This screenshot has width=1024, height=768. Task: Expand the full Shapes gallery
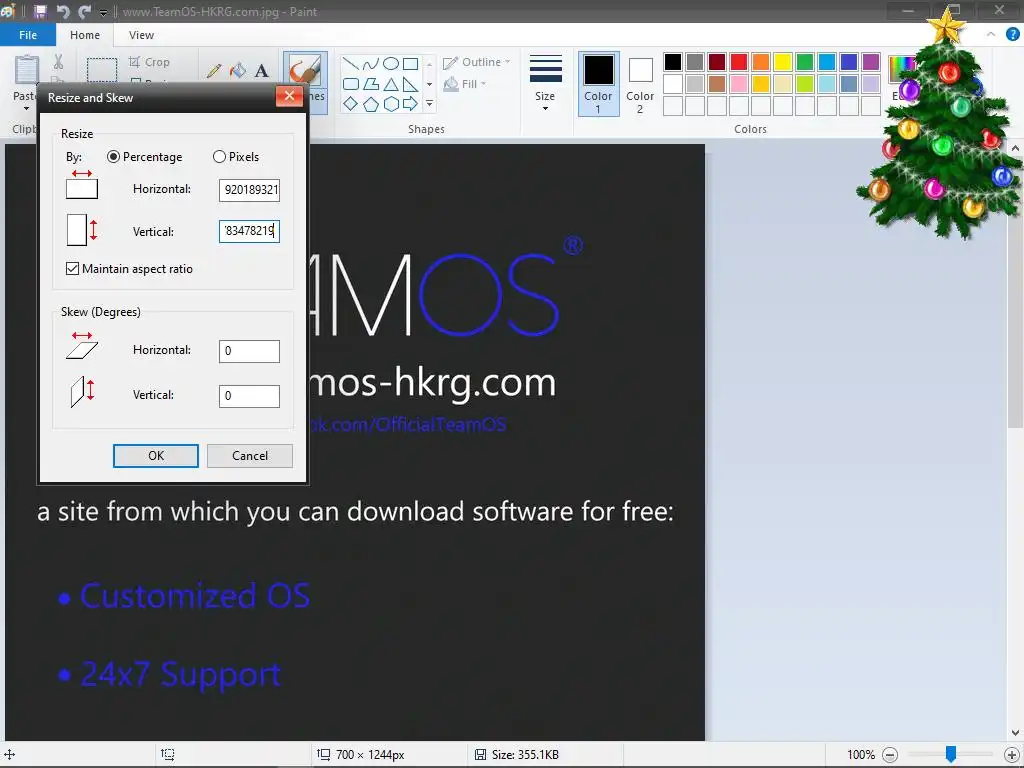[x=429, y=104]
